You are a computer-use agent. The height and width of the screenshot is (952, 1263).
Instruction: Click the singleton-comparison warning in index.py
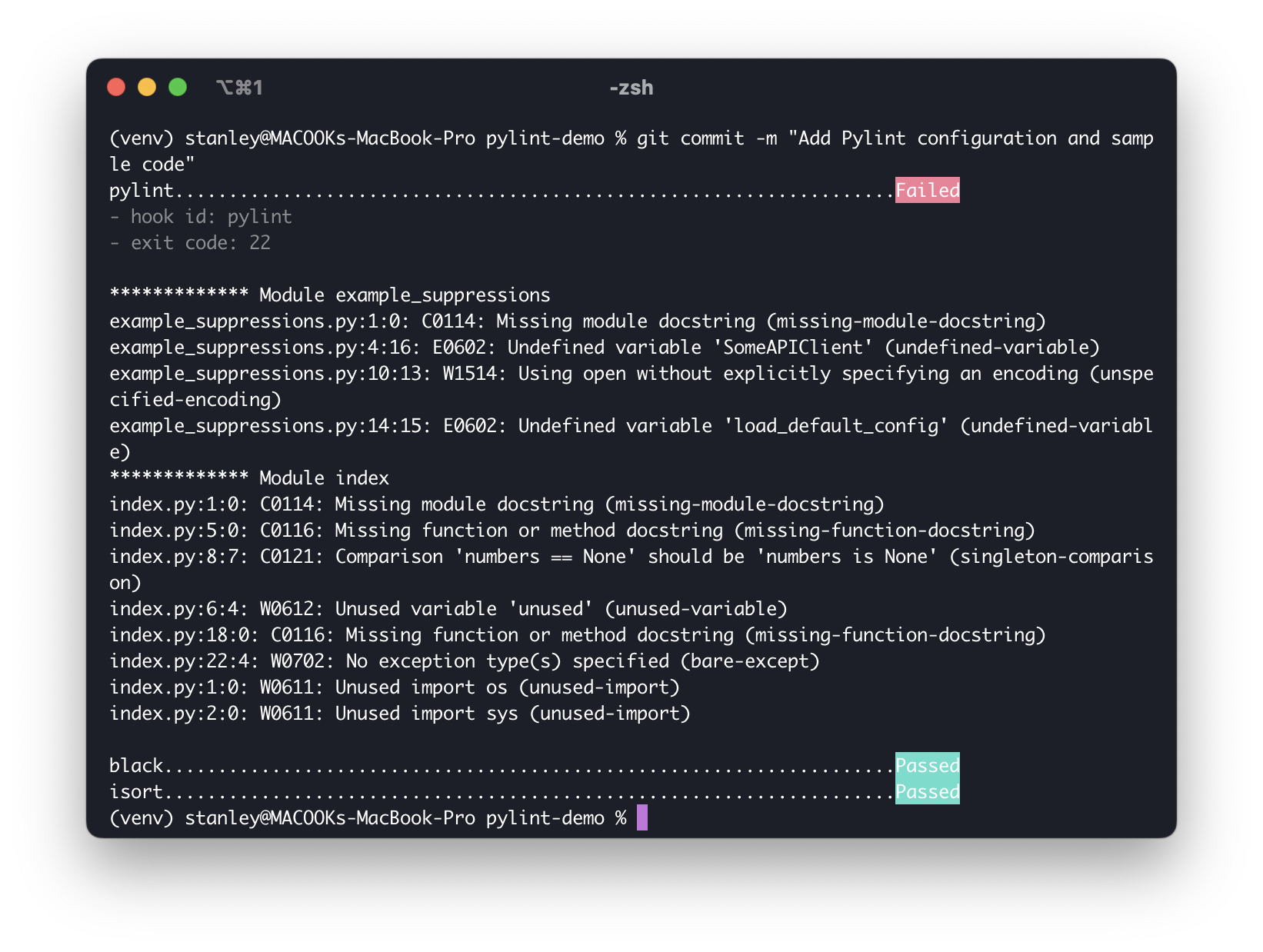point(631,556)
